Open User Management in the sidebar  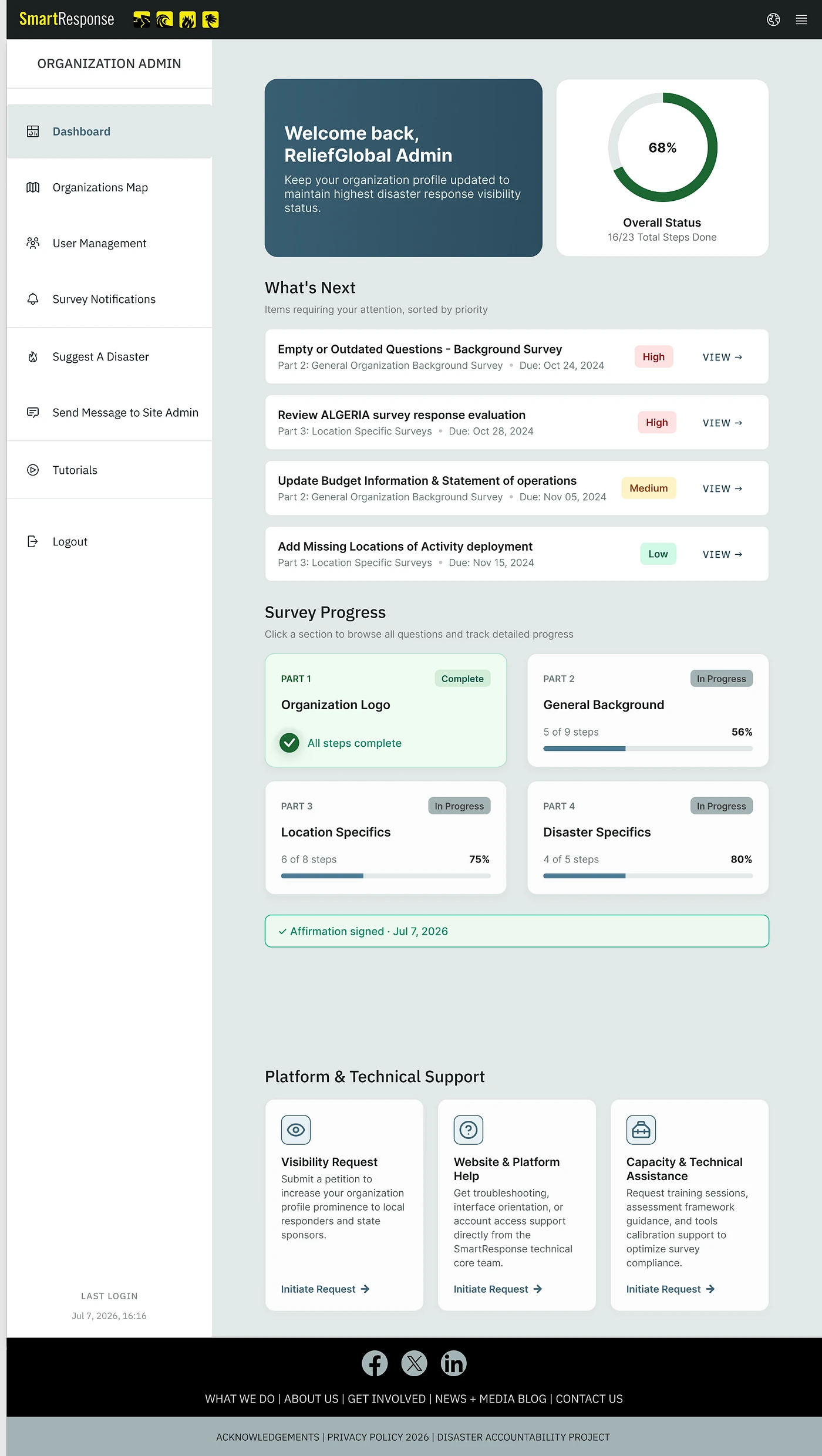click(110, 243)
